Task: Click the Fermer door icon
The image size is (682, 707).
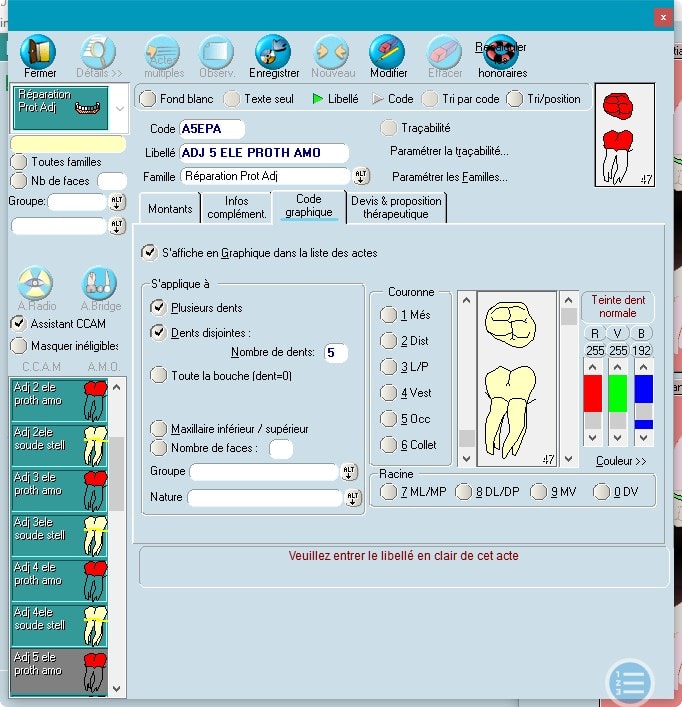Action: (x=39, y=52)
